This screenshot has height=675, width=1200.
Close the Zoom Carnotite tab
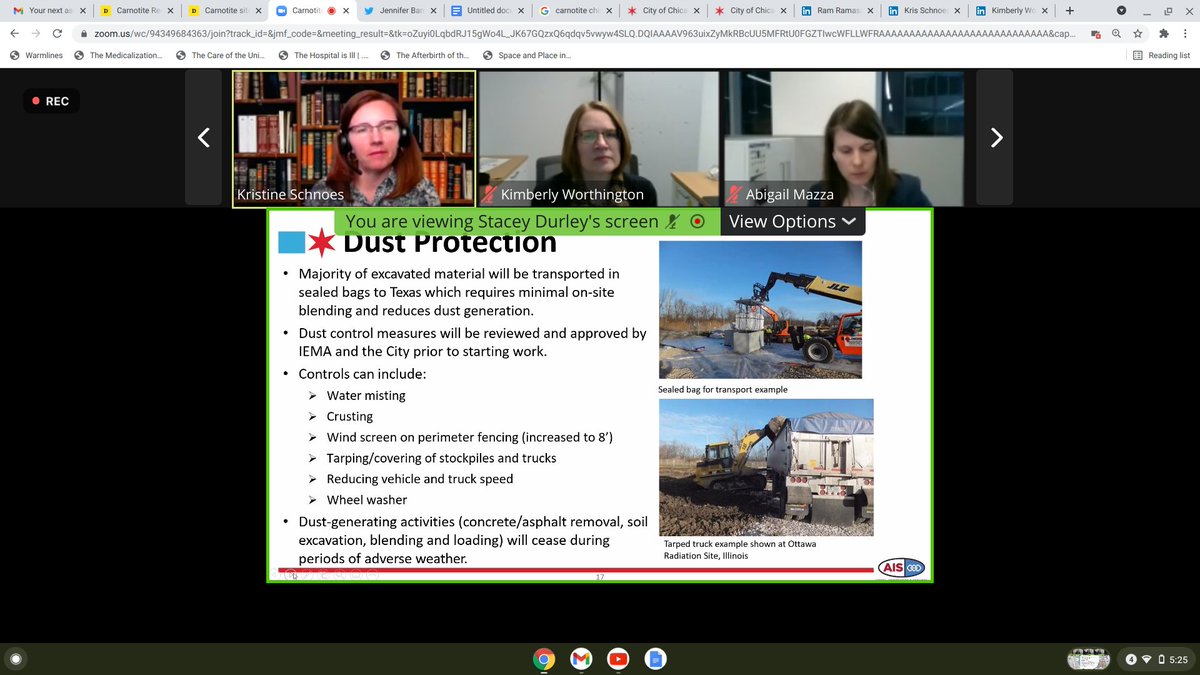click(x=347, y=11)
